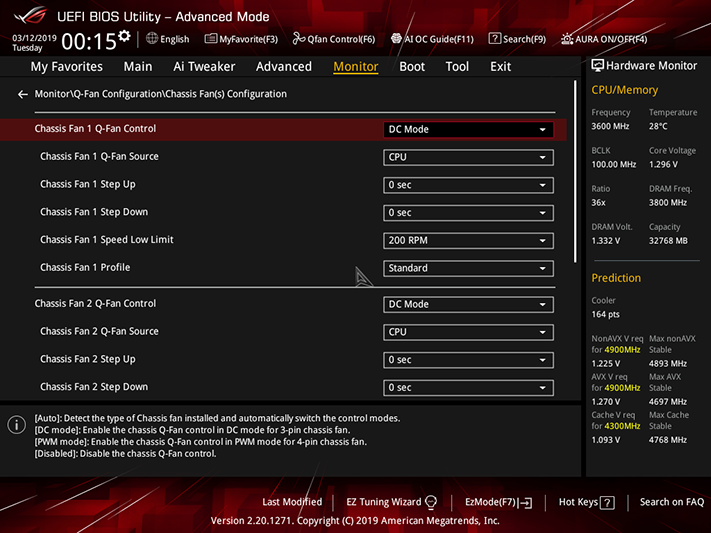Click the 1.093 V cache voltage value

pos(605,440)
